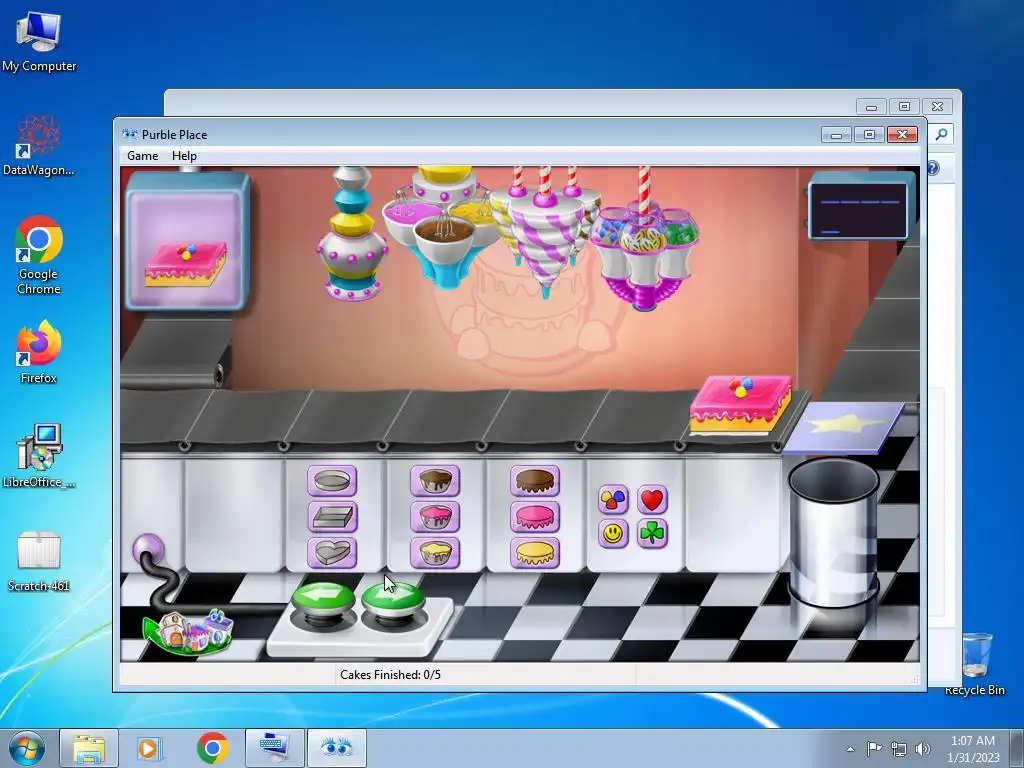This screenshot has width=1024, height=768.
Task: Open Scratch-461 desktop file
Action: click(39, 561)
